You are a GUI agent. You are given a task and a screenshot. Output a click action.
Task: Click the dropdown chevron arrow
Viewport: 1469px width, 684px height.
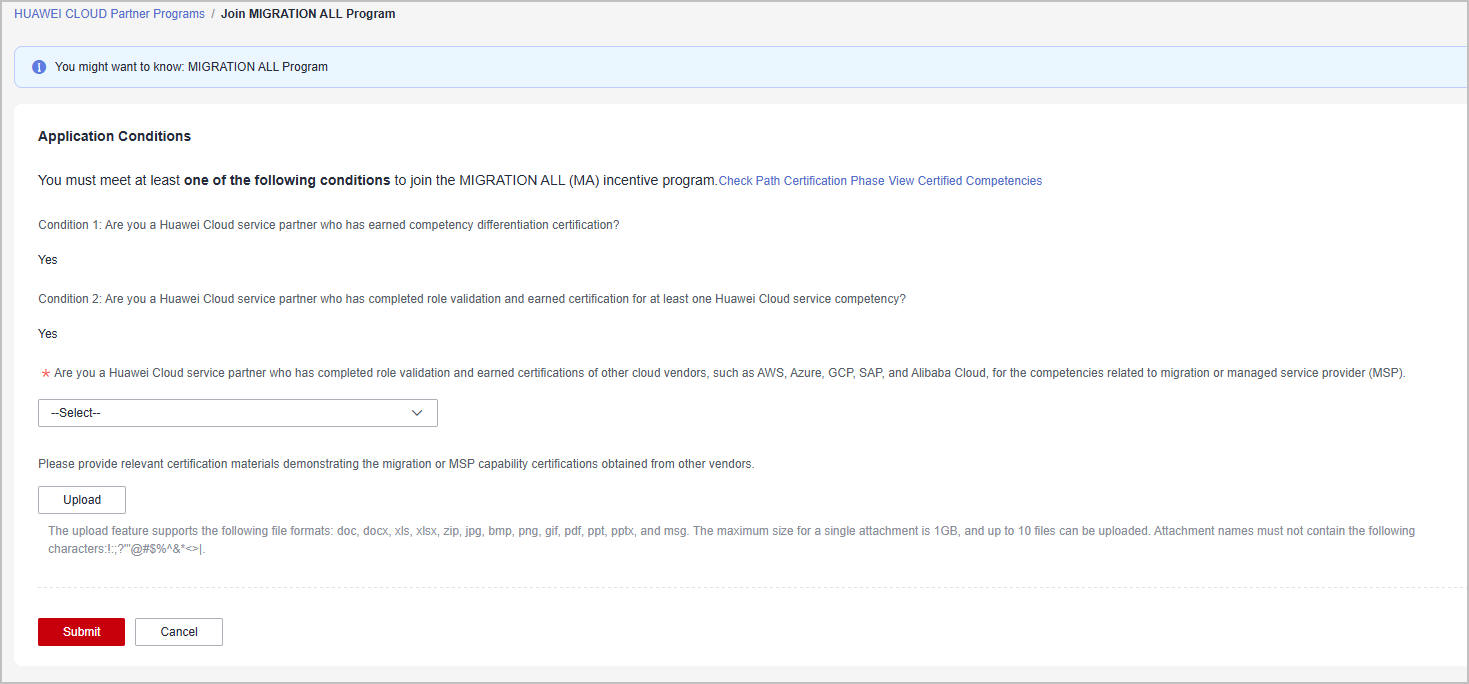pos(418,413)
